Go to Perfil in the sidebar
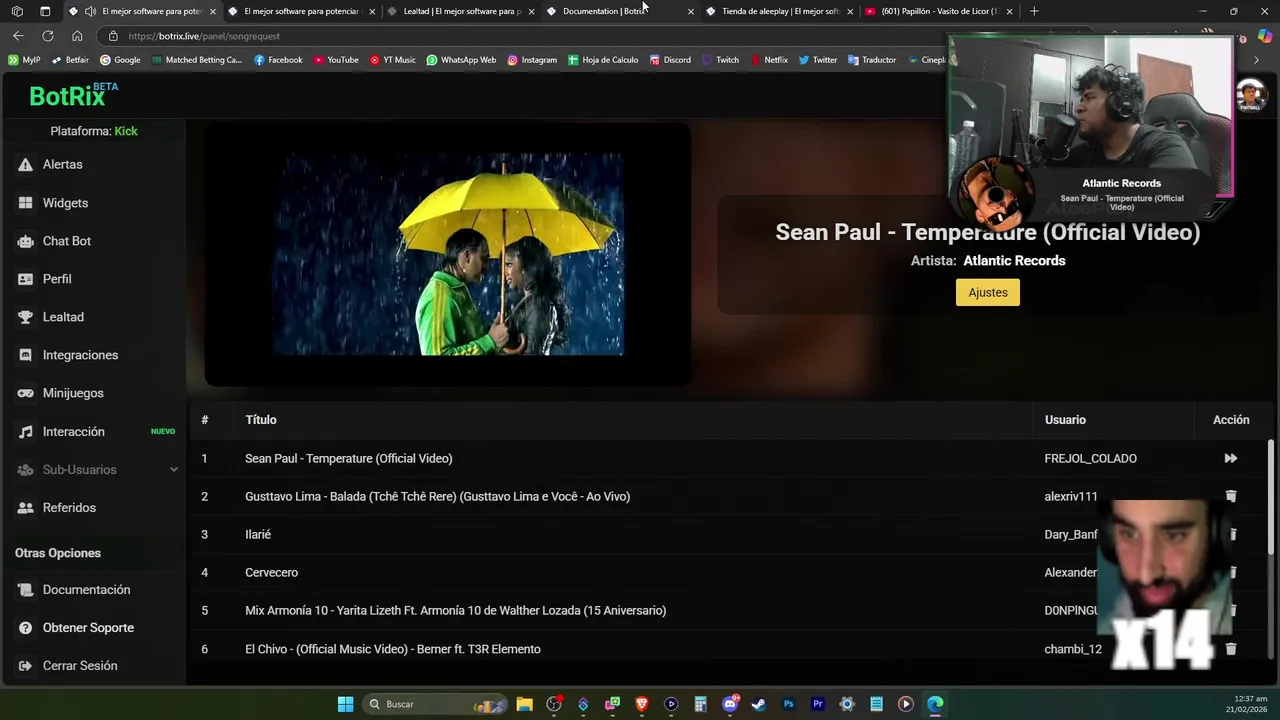 click(56, 279)
